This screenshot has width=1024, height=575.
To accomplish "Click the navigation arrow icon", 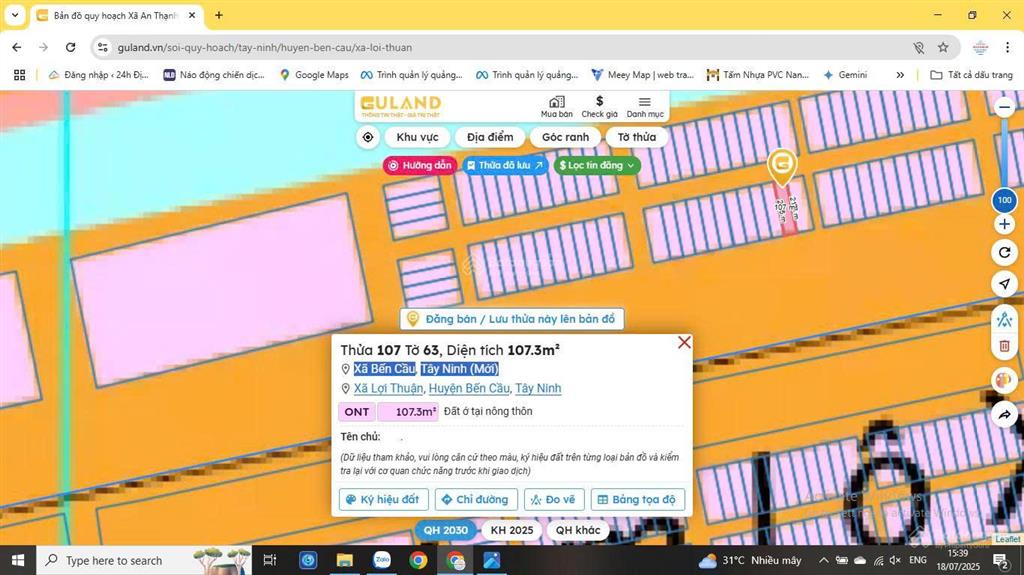I will [1004, 285].
